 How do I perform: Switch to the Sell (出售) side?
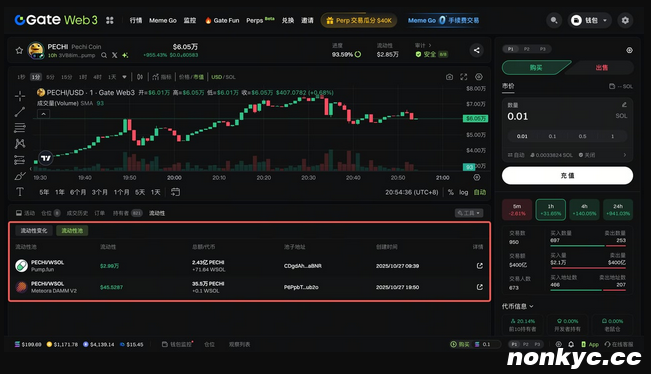tap(602, 67)
